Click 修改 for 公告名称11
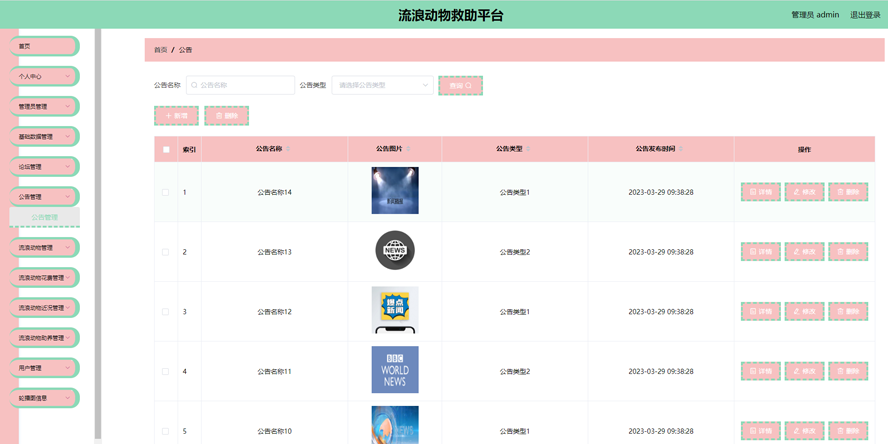Viewport: 888px width, 444px height. (804, 371)
